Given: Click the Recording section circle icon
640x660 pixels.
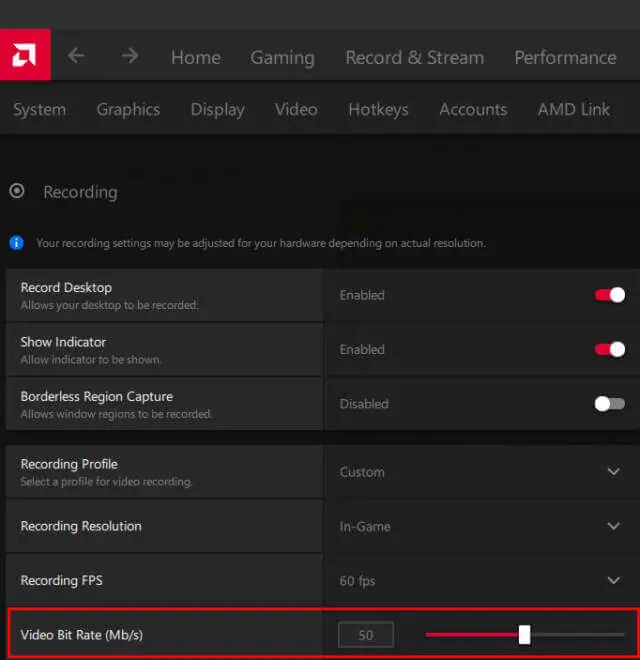Looking at the screenshot, I should point(17,191).
